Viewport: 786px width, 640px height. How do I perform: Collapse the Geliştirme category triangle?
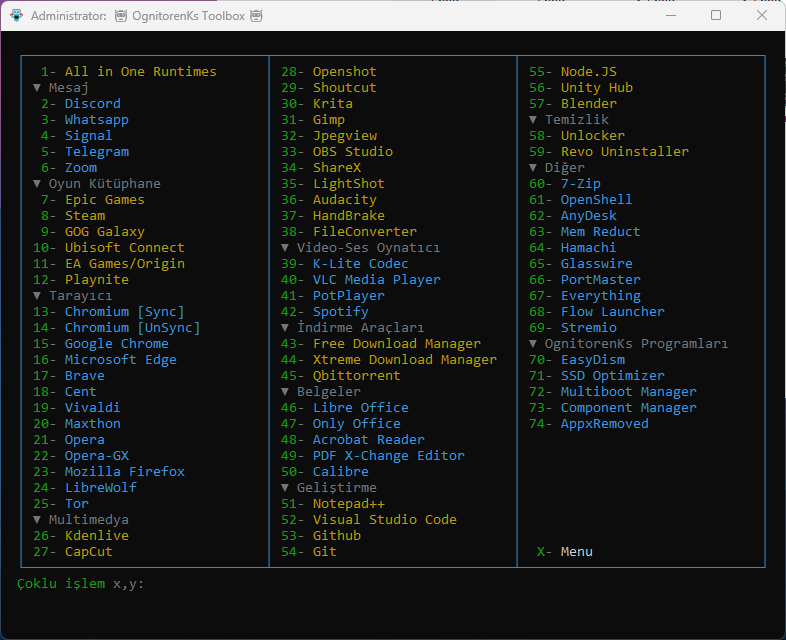pyautogui.click(x=285, y=488)
